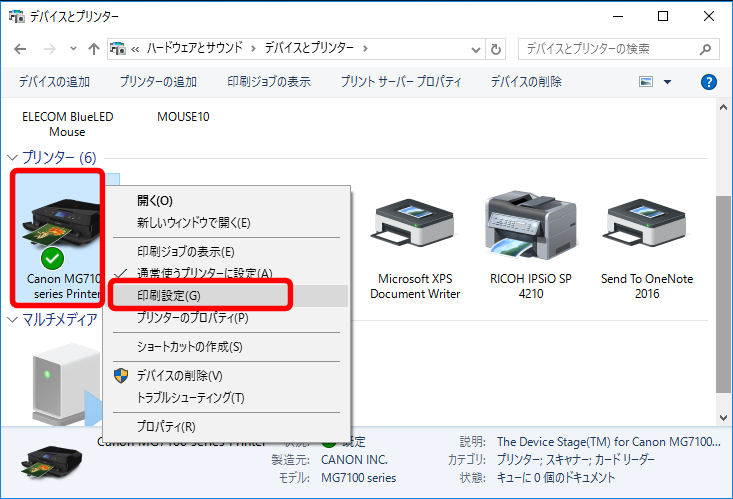733x499 pixels.
Task: Open the recent locations dropdown
Action: 73,48
